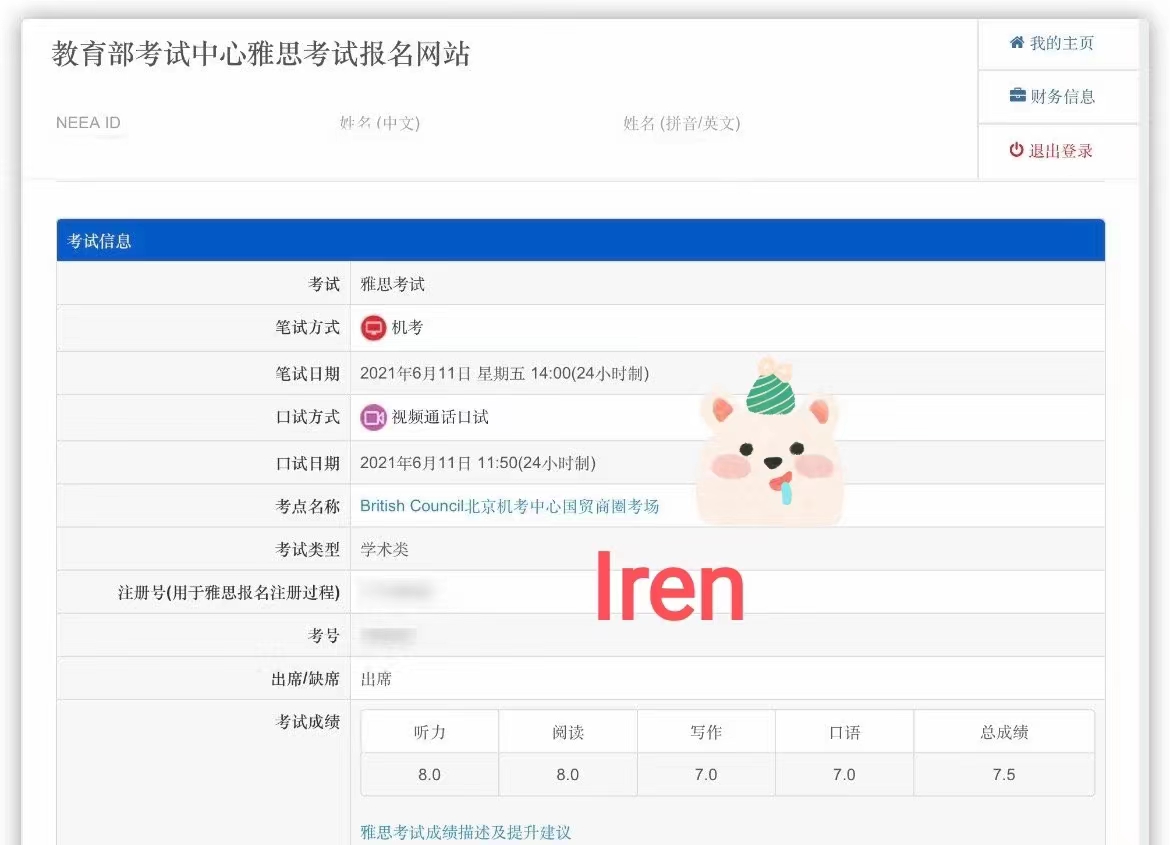The width and height of the screenshot is (1170, 845).
Task: Click the power icon next to 退出登录
Action: click(x=1015, y=150)
